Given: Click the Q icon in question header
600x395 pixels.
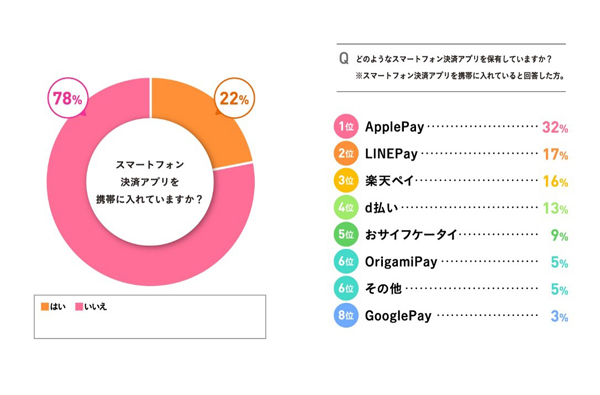Looking at the screenshot, I should click(x=344, y=59).
